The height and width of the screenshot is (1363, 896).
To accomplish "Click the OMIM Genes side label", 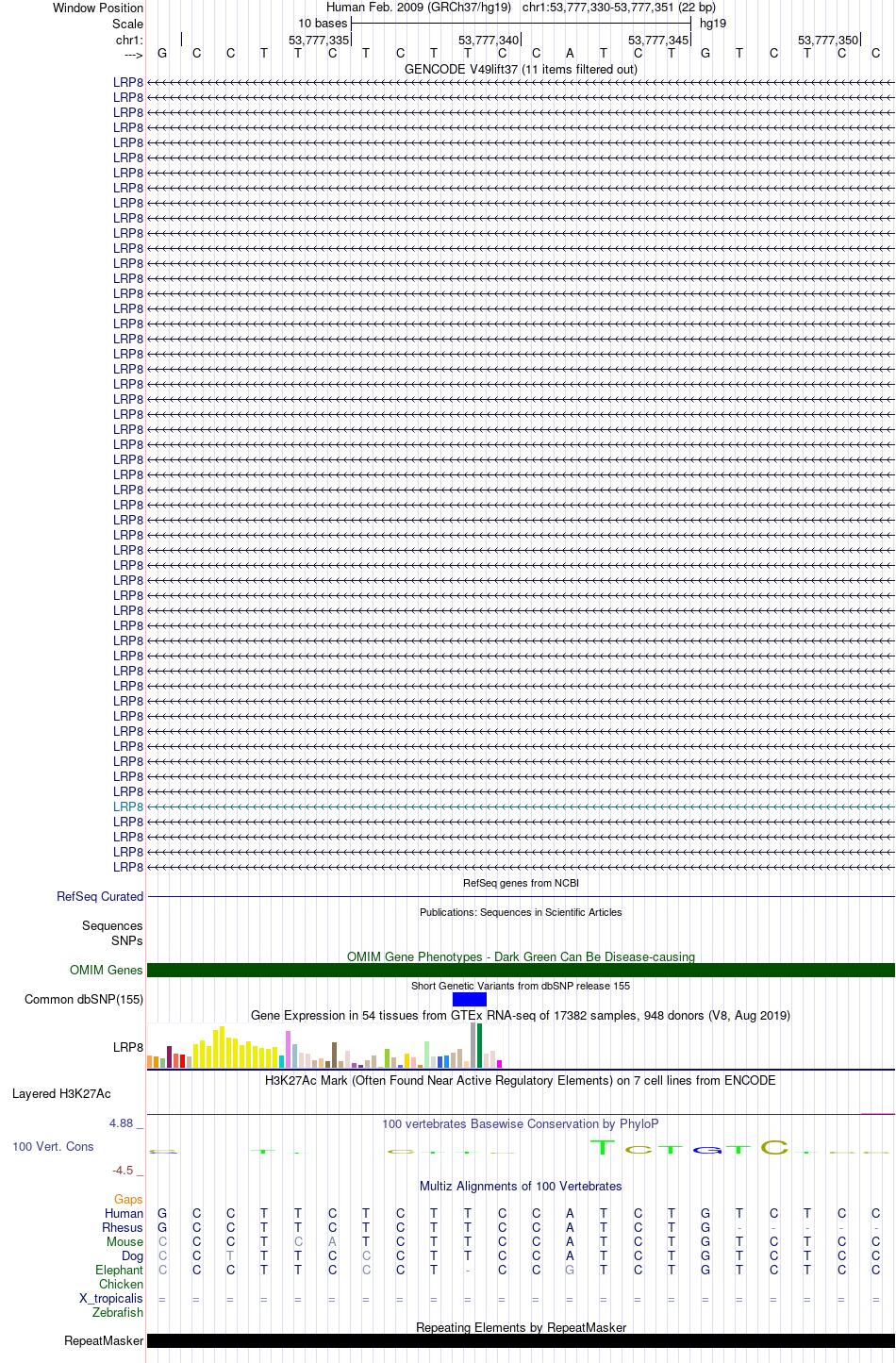I will pos(107,970).
